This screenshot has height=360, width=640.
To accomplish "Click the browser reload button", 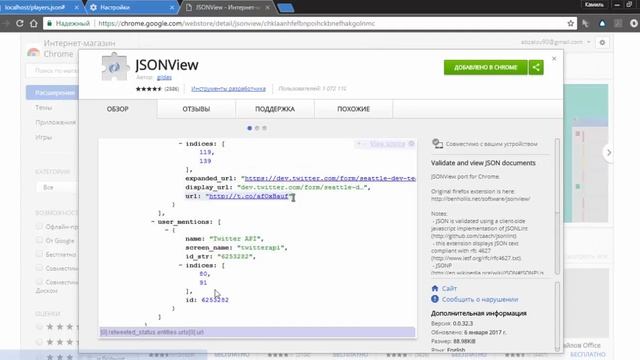I will click(20, 23).
